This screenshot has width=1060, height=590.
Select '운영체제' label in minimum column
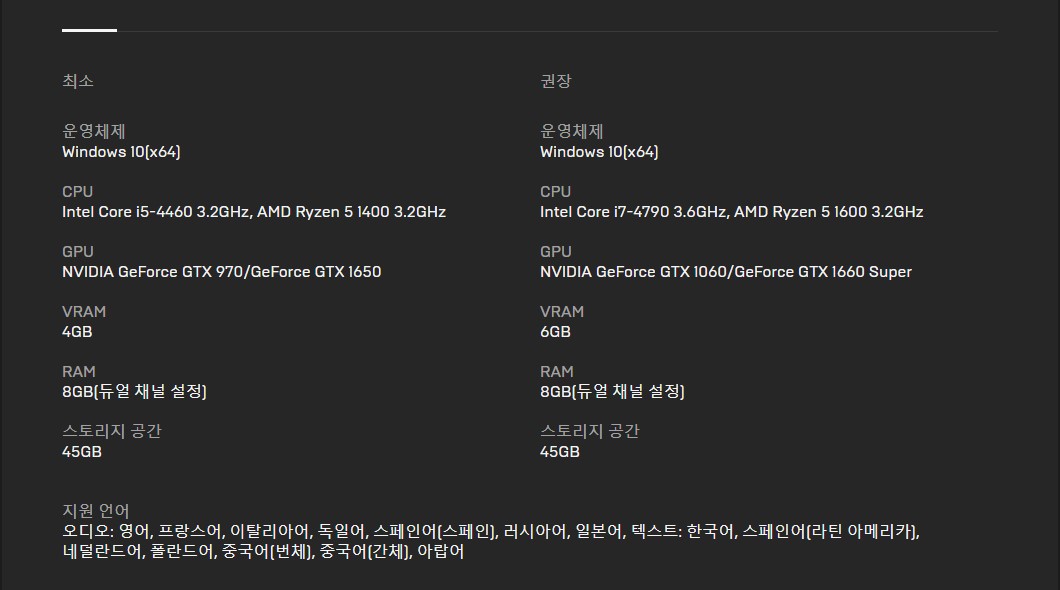[94, 131]
